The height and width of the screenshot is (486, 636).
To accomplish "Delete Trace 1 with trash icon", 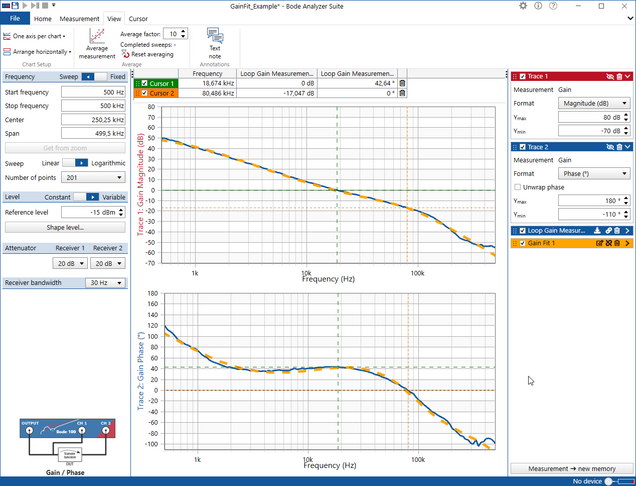I will click(619, 76).
